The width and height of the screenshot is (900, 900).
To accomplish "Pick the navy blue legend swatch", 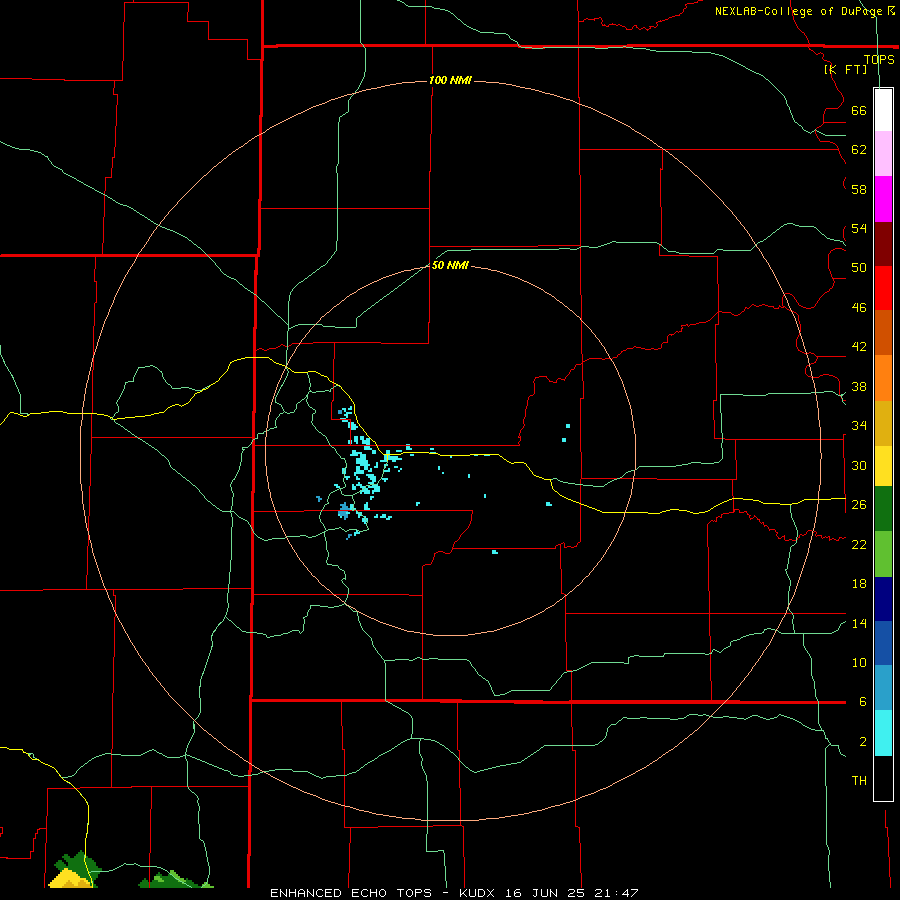I will coord(883,599).
